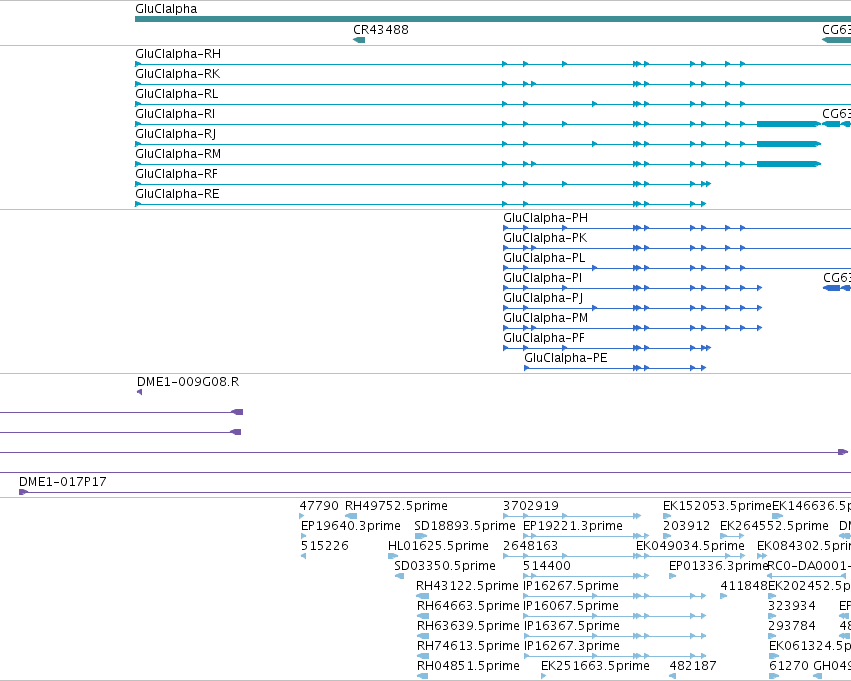Viewport: 851px width, 681px height.
Task: Select the 3702919 EST label
Action: 531,506
